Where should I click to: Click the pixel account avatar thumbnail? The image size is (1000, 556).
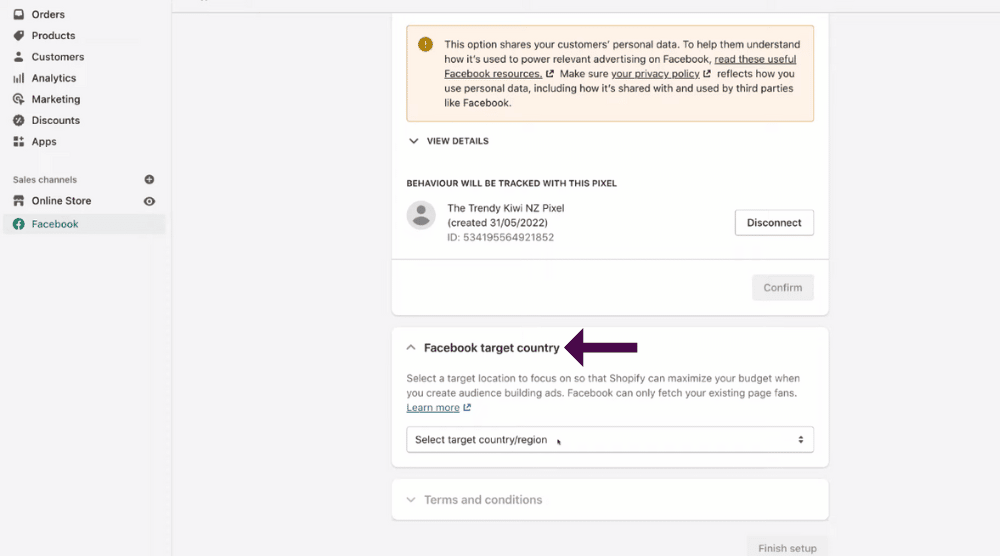pos(421,216)
